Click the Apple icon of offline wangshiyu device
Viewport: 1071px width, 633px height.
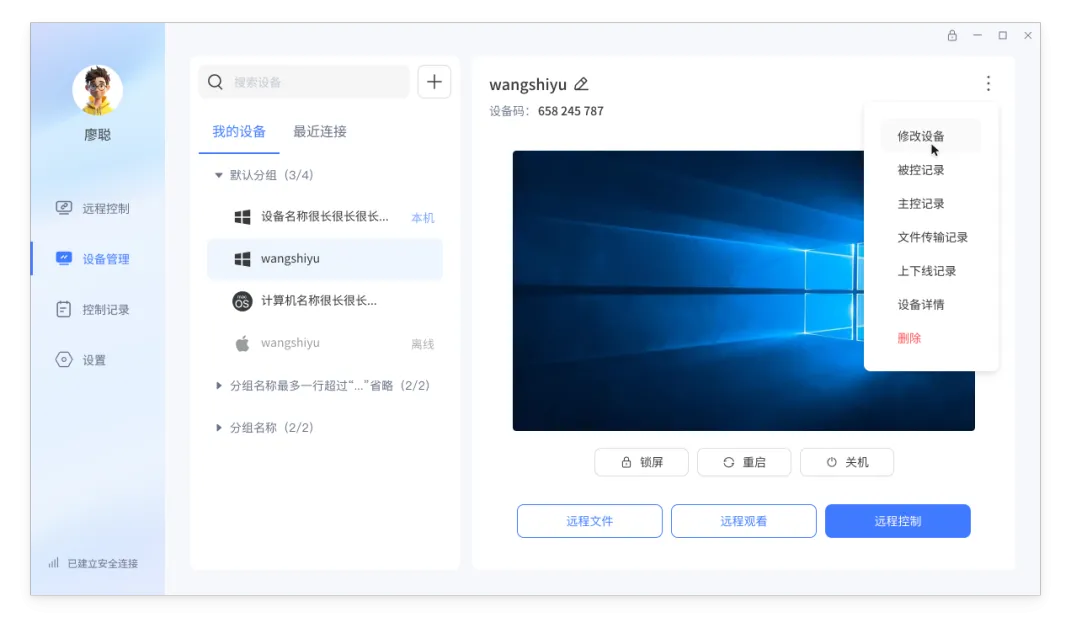point(241,342)
